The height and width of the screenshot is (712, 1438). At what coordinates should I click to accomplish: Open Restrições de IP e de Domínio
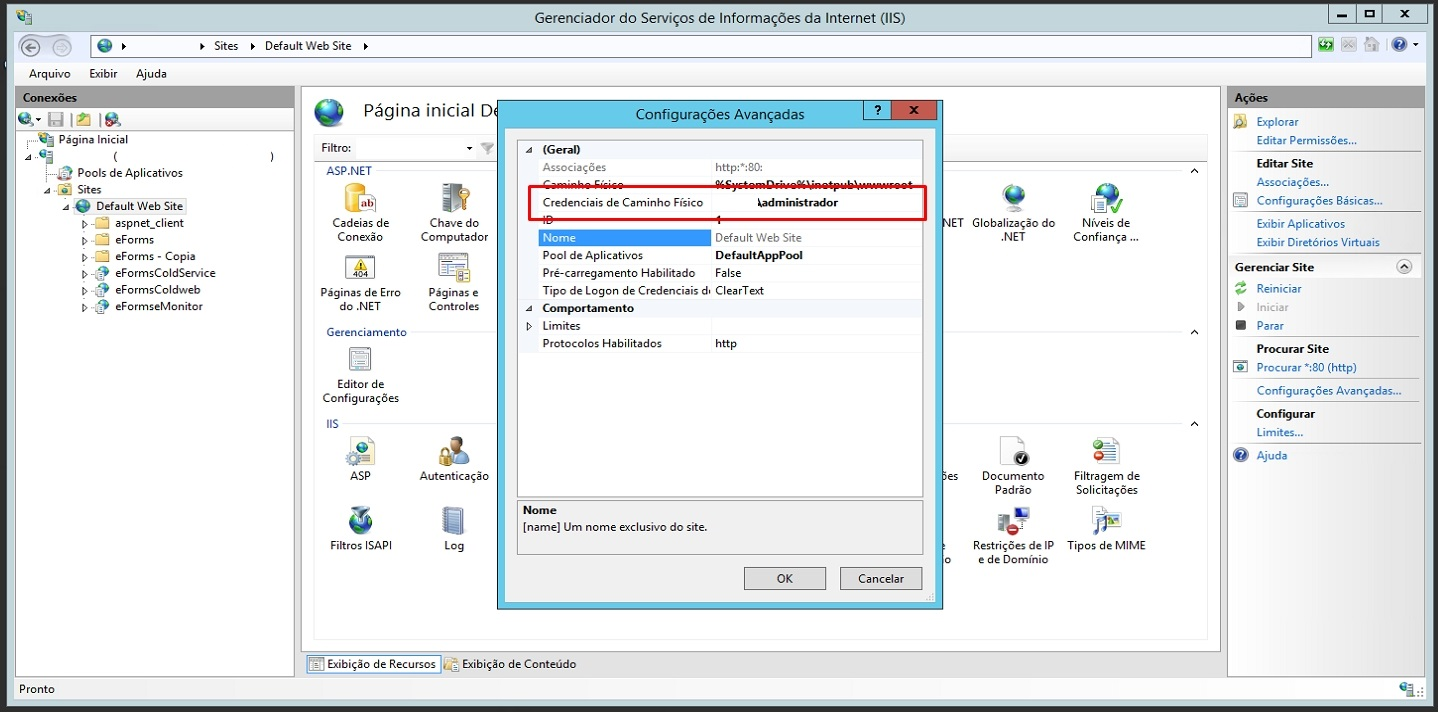1012,522
